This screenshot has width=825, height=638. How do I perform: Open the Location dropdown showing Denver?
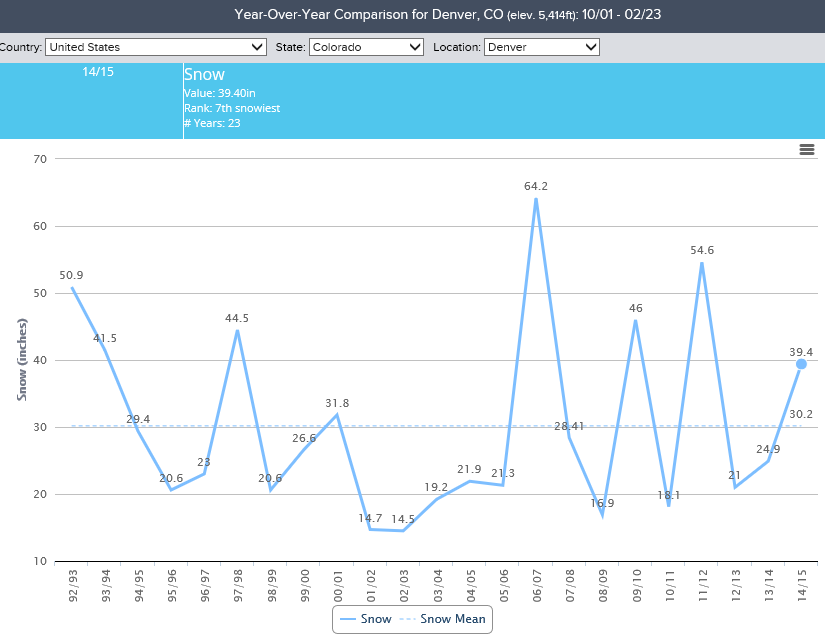tap(541, 47)
